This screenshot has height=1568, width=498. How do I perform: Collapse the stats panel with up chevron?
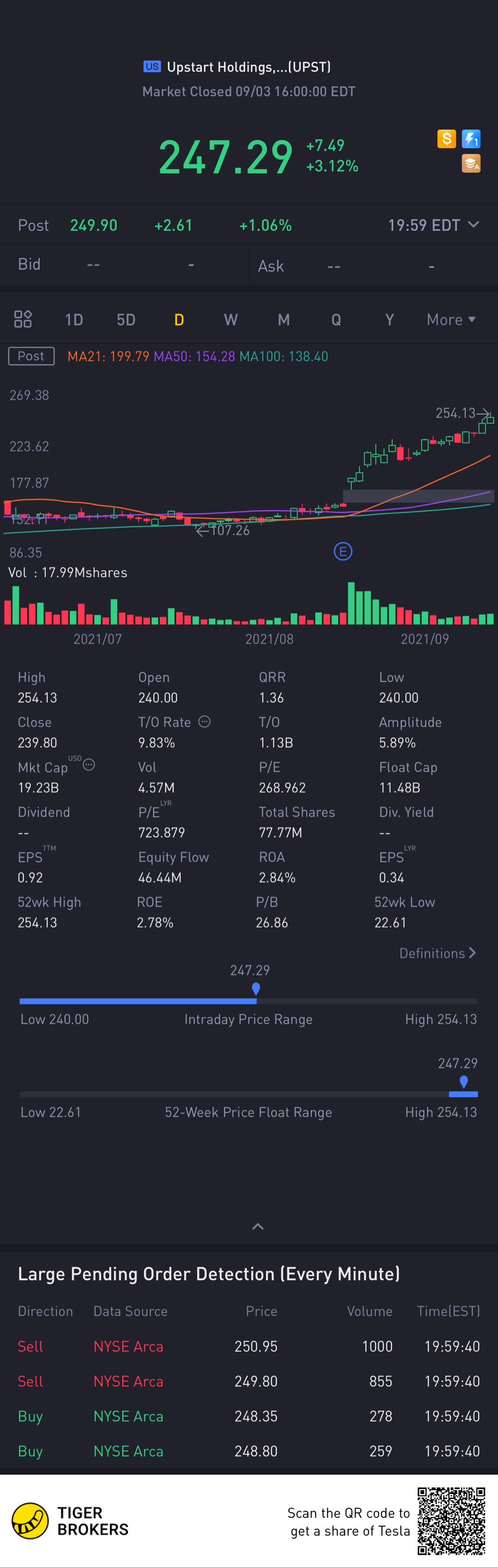[258, 1226]
